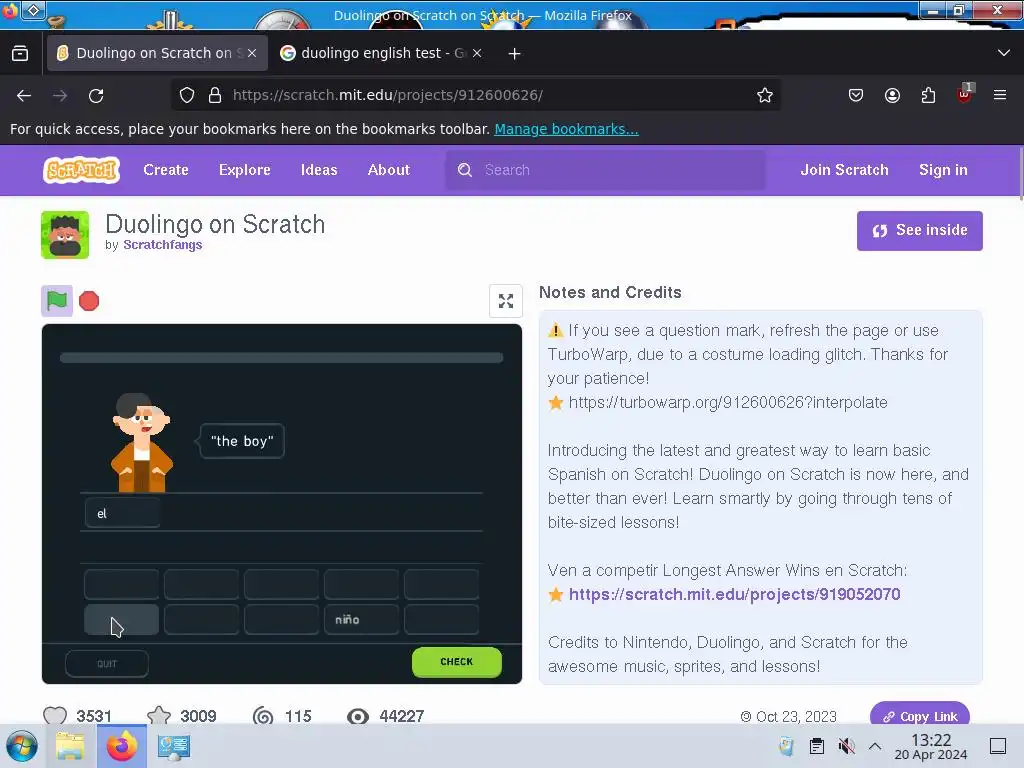Click the muted volume tray icon
1024x768 pixels.
click(x=846, y=746)
